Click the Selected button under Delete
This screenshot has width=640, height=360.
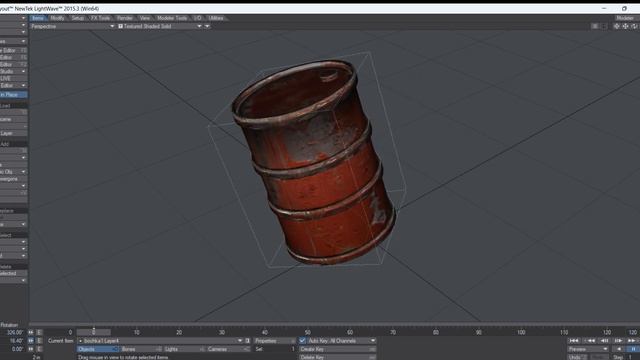(13, 273)
